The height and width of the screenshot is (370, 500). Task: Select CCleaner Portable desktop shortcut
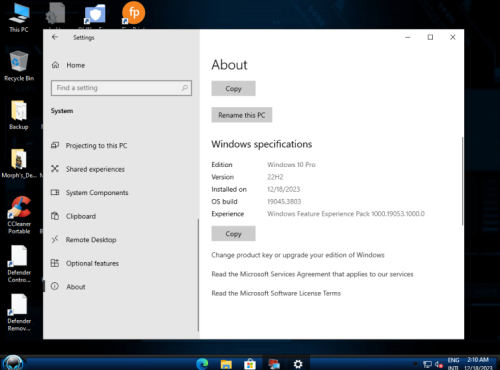point(19,215)
